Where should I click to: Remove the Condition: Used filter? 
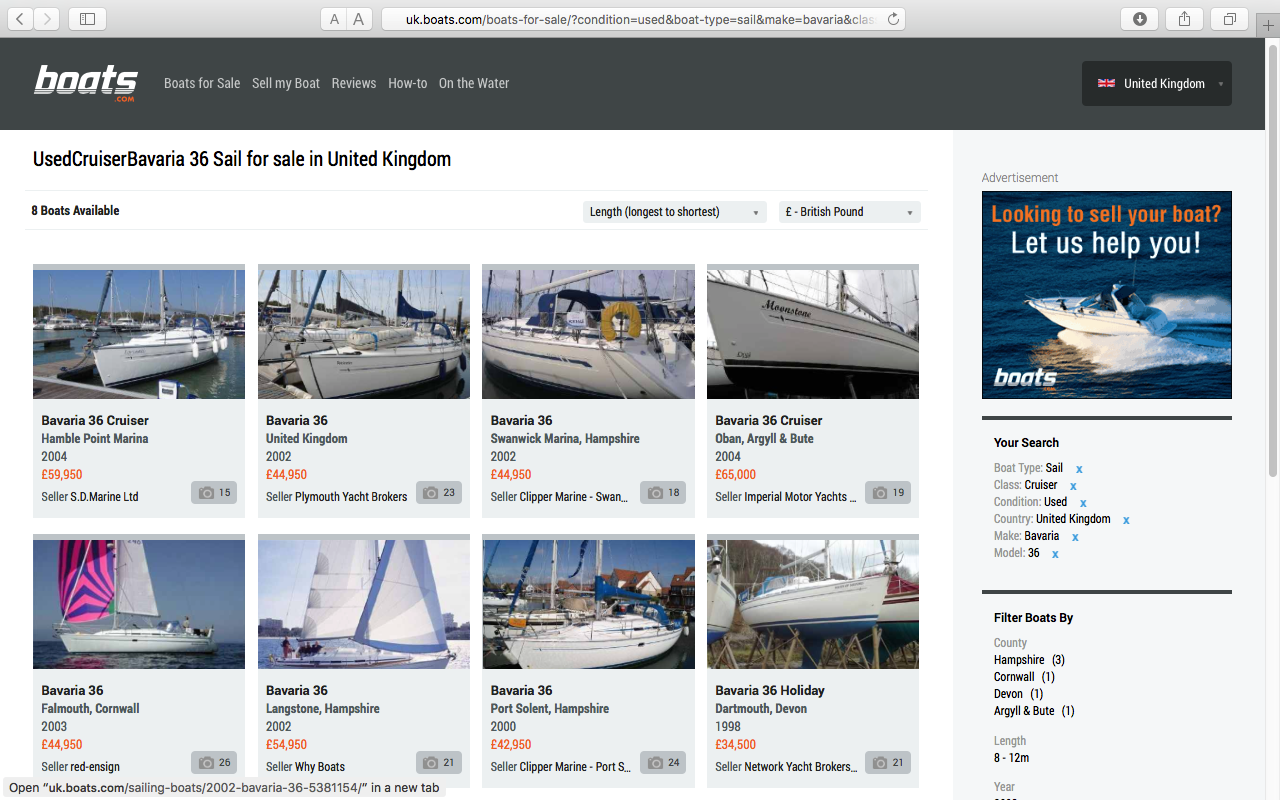(x=1083, y=503)
